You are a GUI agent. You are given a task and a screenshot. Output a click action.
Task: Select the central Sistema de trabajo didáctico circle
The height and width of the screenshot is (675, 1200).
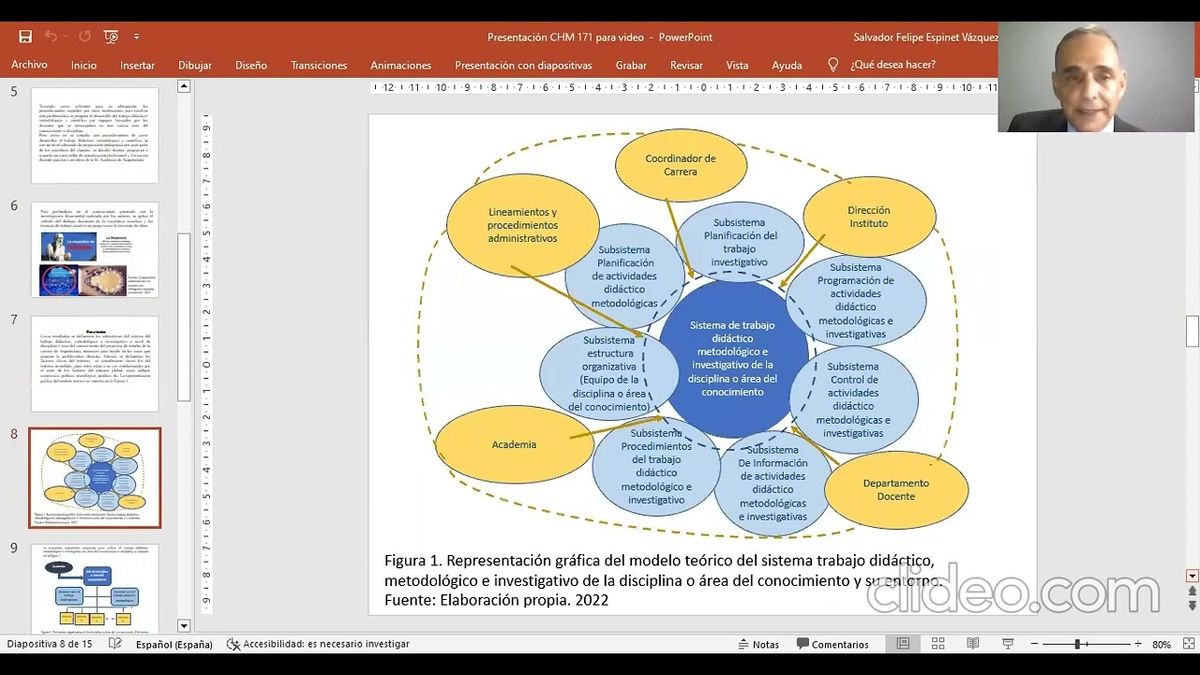tap(736, 358)
